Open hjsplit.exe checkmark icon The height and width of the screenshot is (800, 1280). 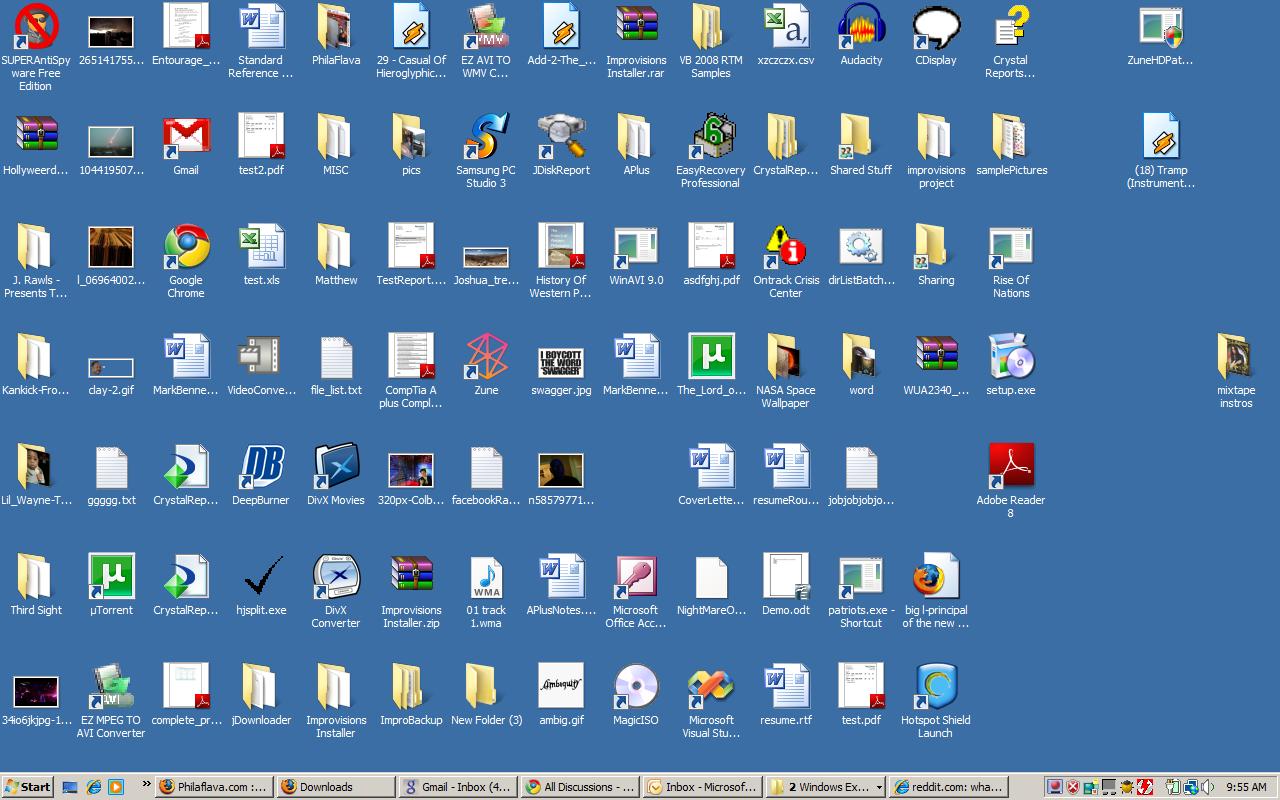261,577
